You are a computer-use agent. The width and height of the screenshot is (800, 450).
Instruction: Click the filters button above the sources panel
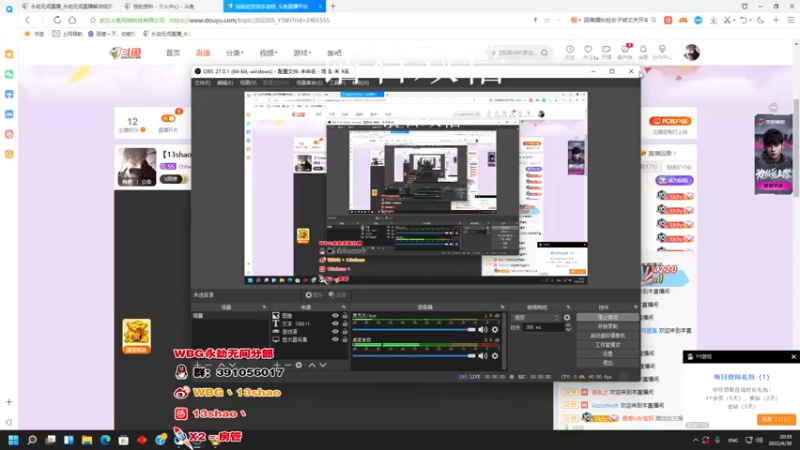(x=337, y=295)
